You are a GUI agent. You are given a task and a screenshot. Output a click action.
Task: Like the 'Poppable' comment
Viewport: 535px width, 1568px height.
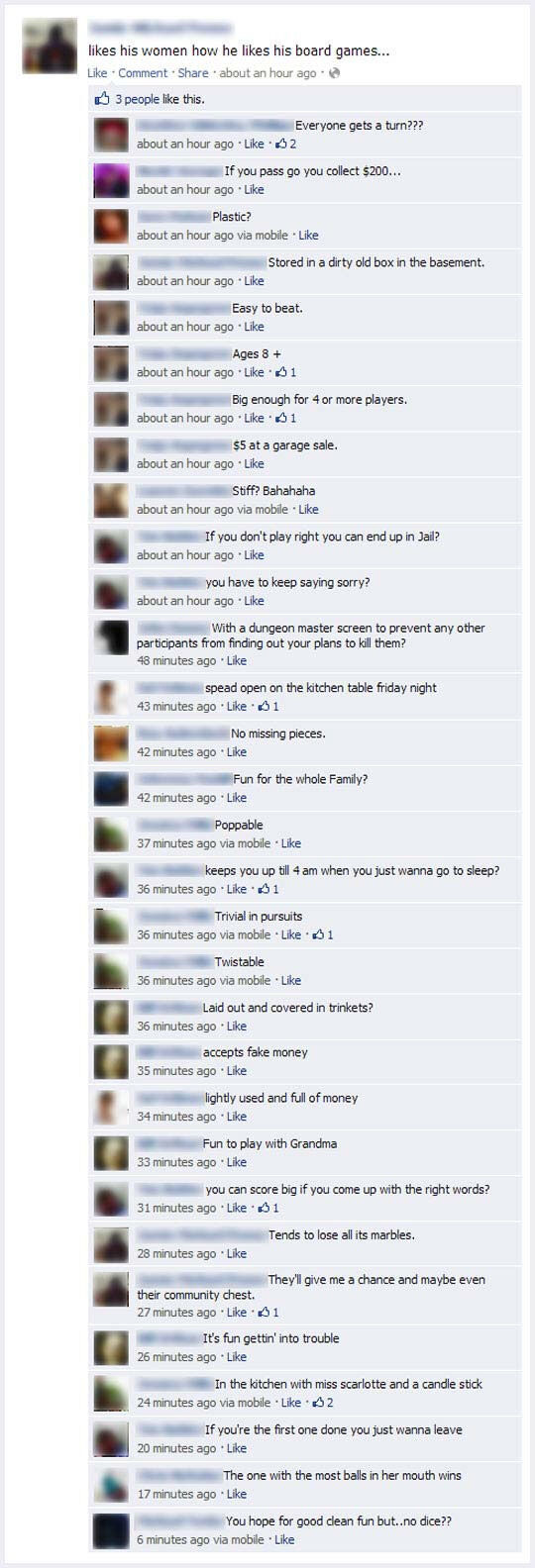291,843
